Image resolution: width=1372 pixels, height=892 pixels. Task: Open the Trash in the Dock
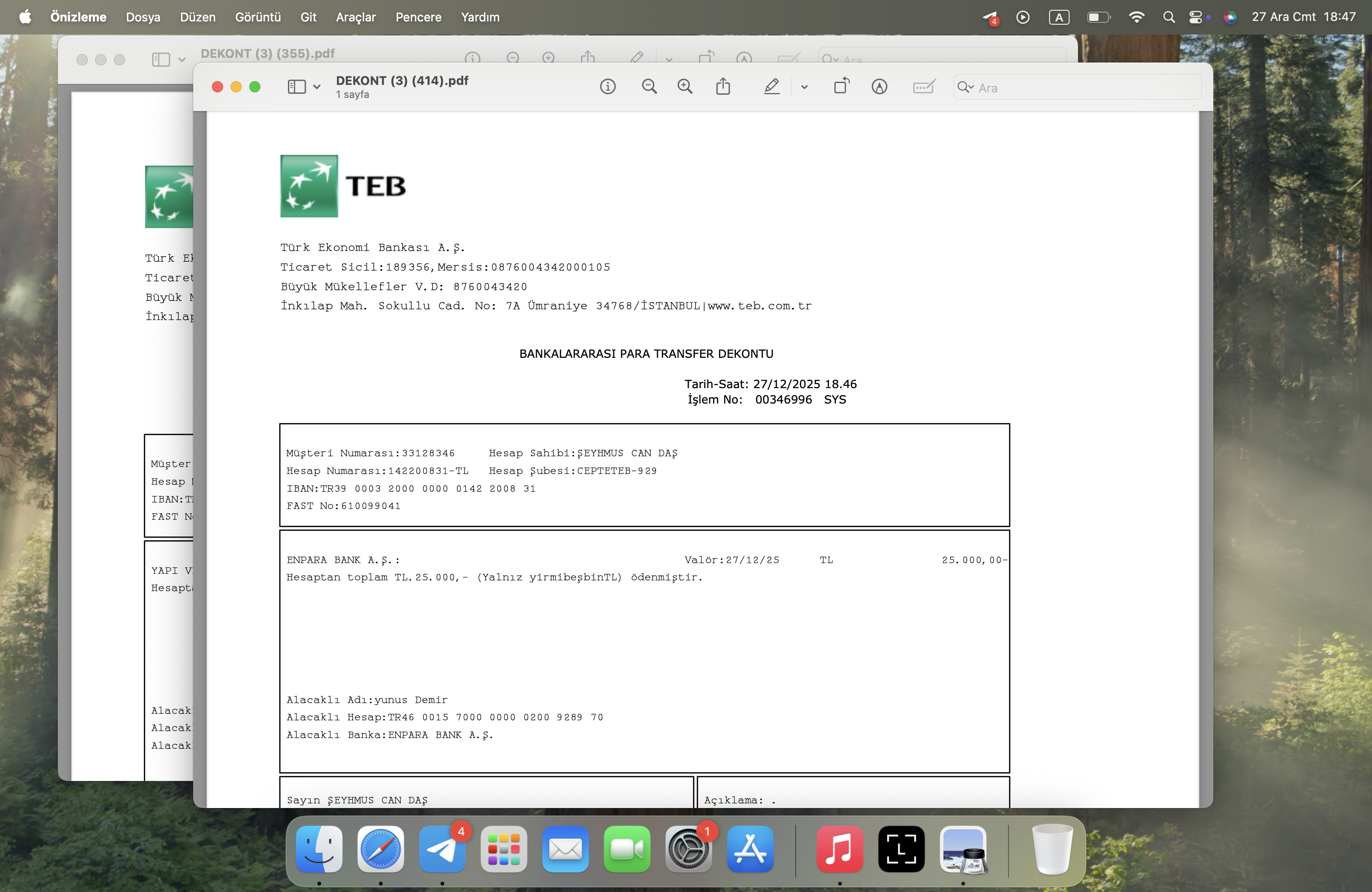pyautogui.click(x=1052, y=849)
